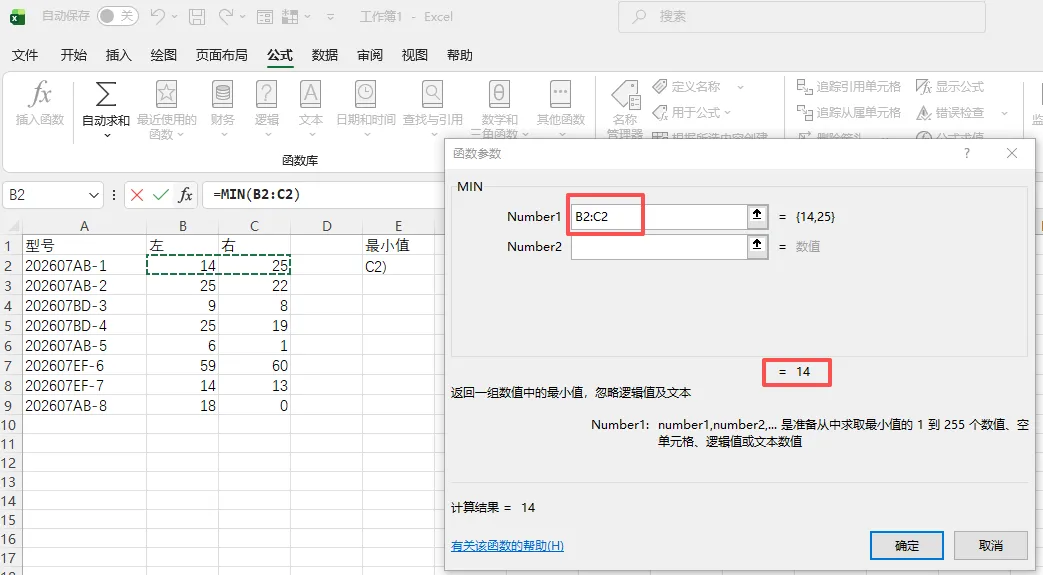Click the help question mark in dialog
This screenshot has height=575, width=1043.
pyautogui.click(x=967, y=154)
